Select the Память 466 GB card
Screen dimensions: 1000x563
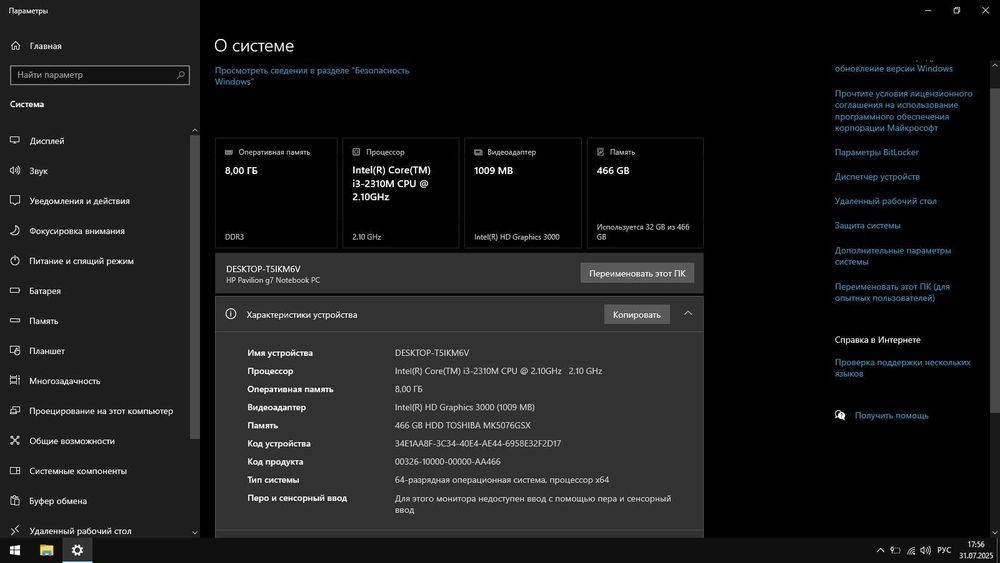point(645,193)
